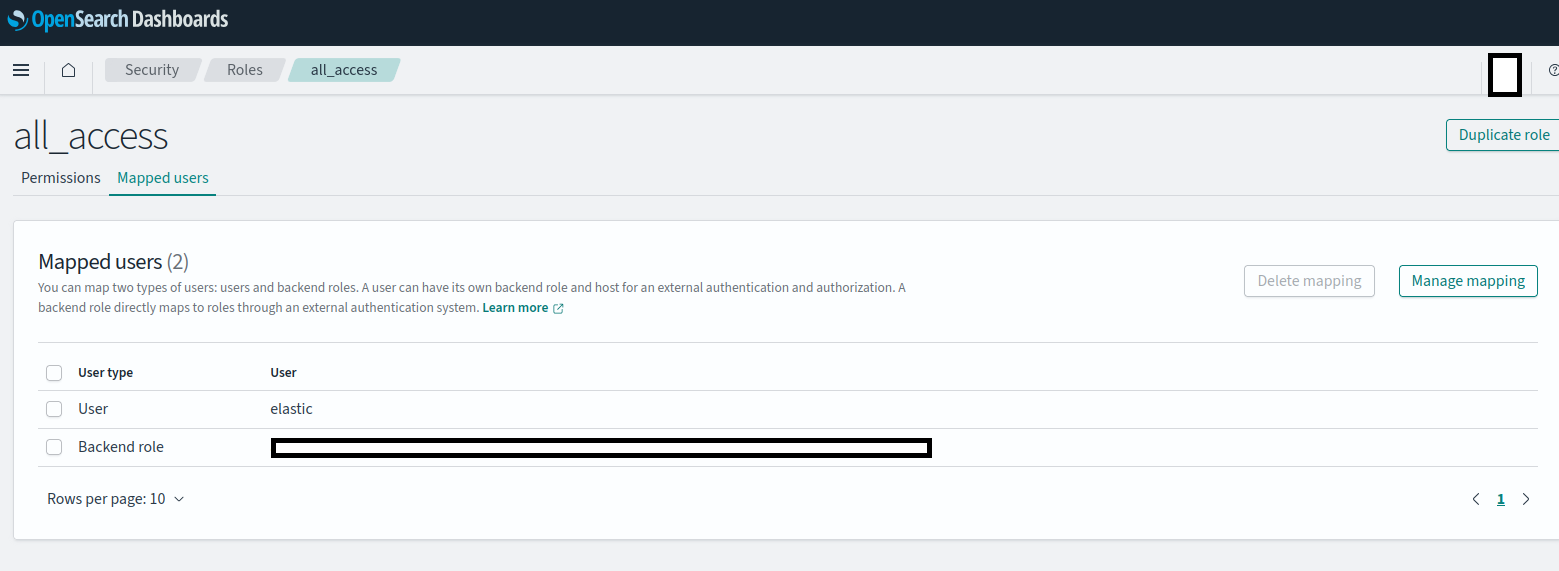
Task: Select the Backend role row checkbox
Action: coord(54,447)
